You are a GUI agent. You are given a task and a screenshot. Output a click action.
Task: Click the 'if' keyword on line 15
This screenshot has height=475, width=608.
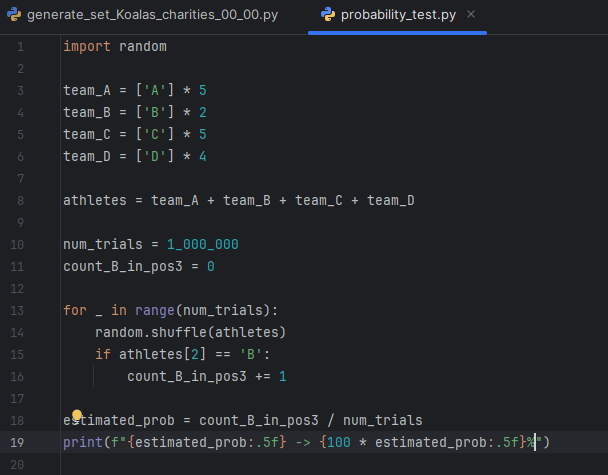[103, 354]
